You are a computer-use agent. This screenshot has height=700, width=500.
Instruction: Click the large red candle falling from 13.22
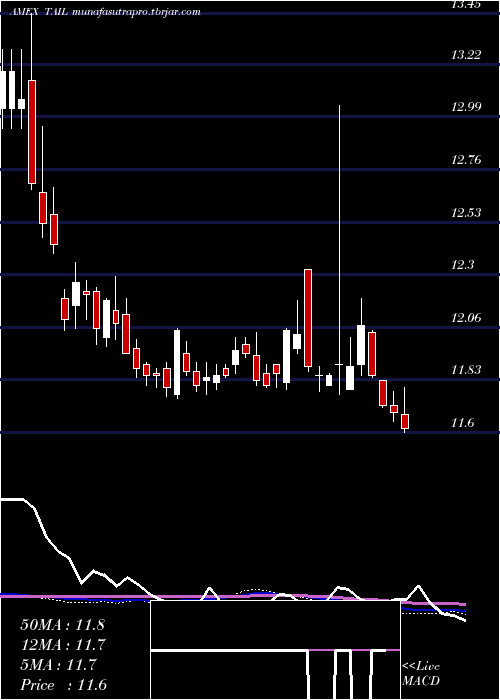coord(32,132)
